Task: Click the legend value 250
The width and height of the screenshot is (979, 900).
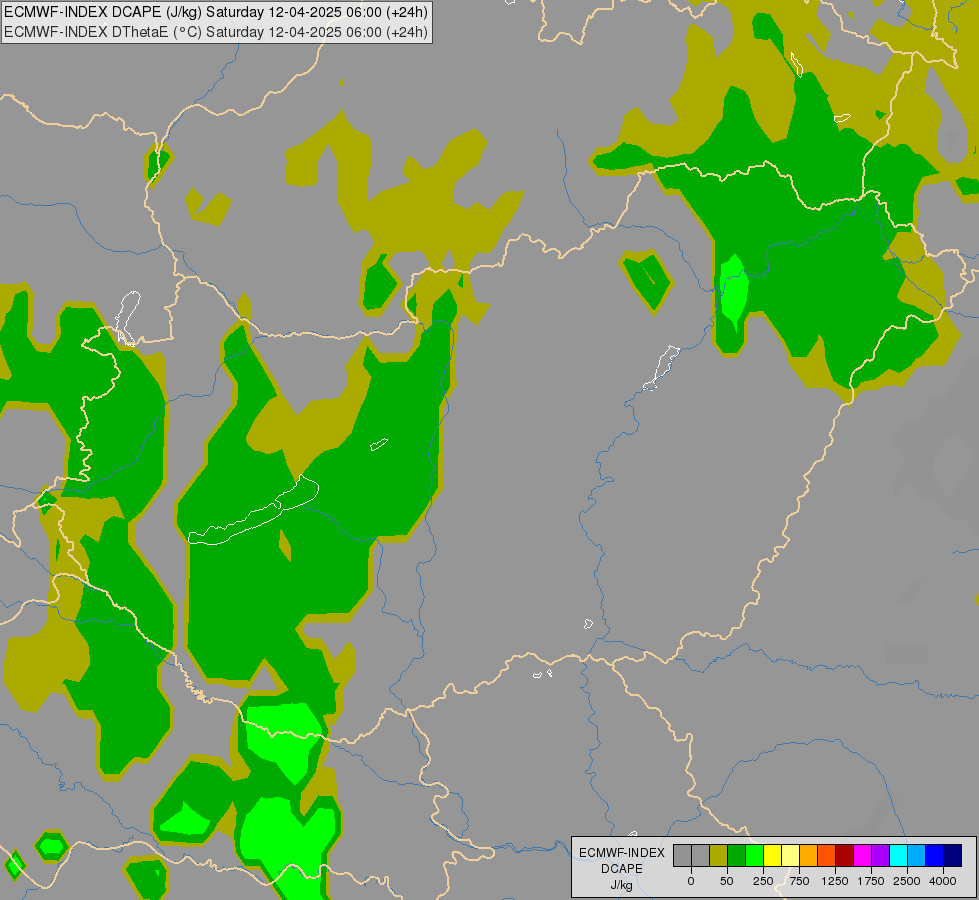Action: pos(763,881)
